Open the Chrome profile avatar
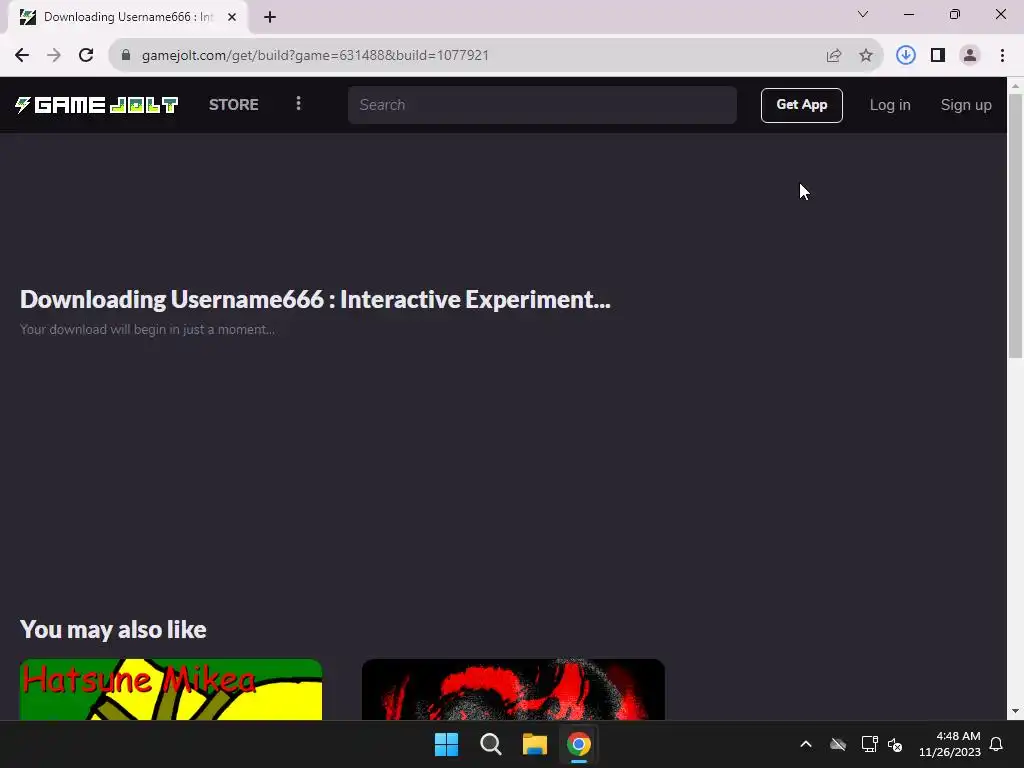1024x768 pixels. click(x=970, y=55)
